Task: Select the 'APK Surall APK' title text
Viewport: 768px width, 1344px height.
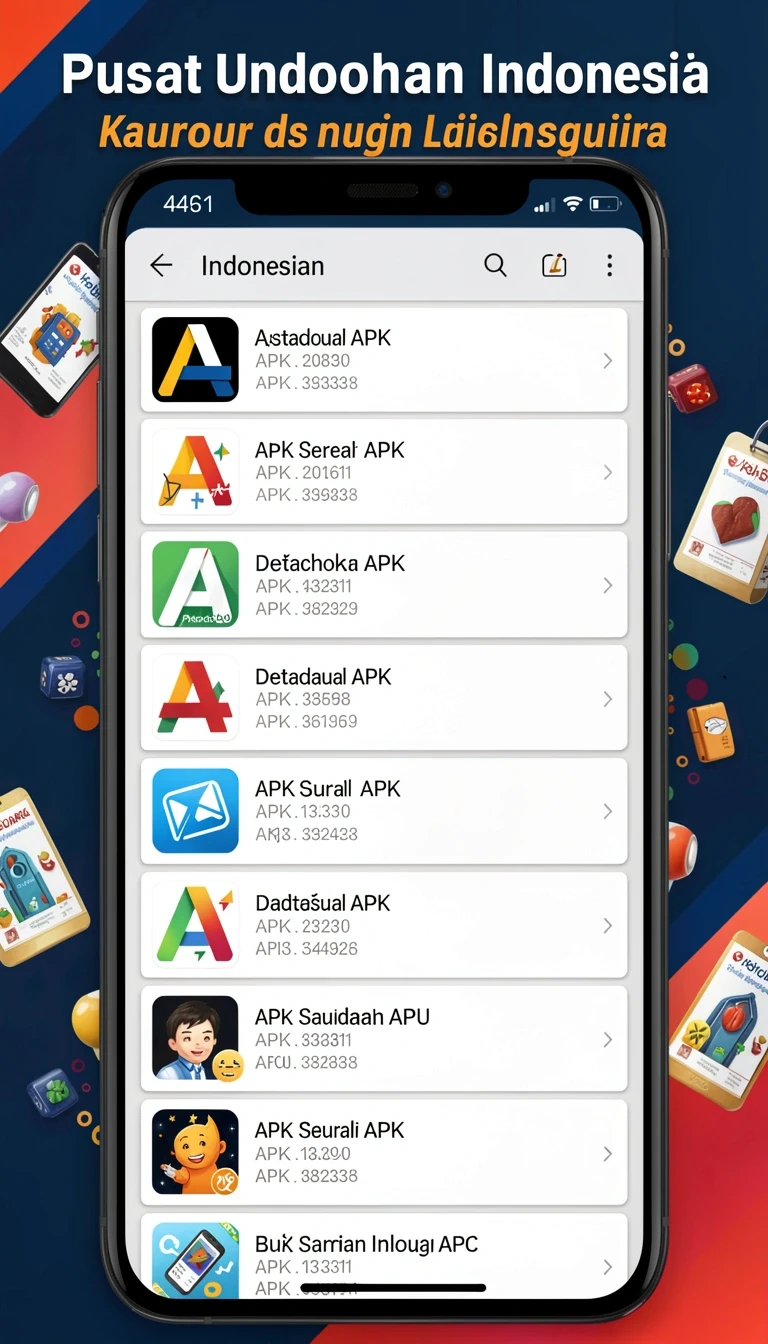Action: coord(327,789)
